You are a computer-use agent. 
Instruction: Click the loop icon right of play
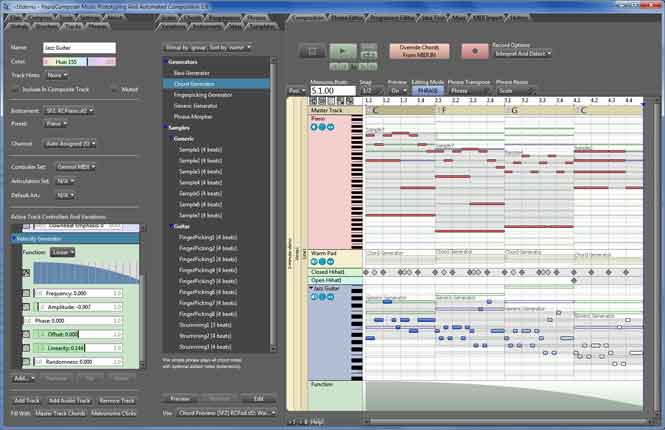coord(368,54)
